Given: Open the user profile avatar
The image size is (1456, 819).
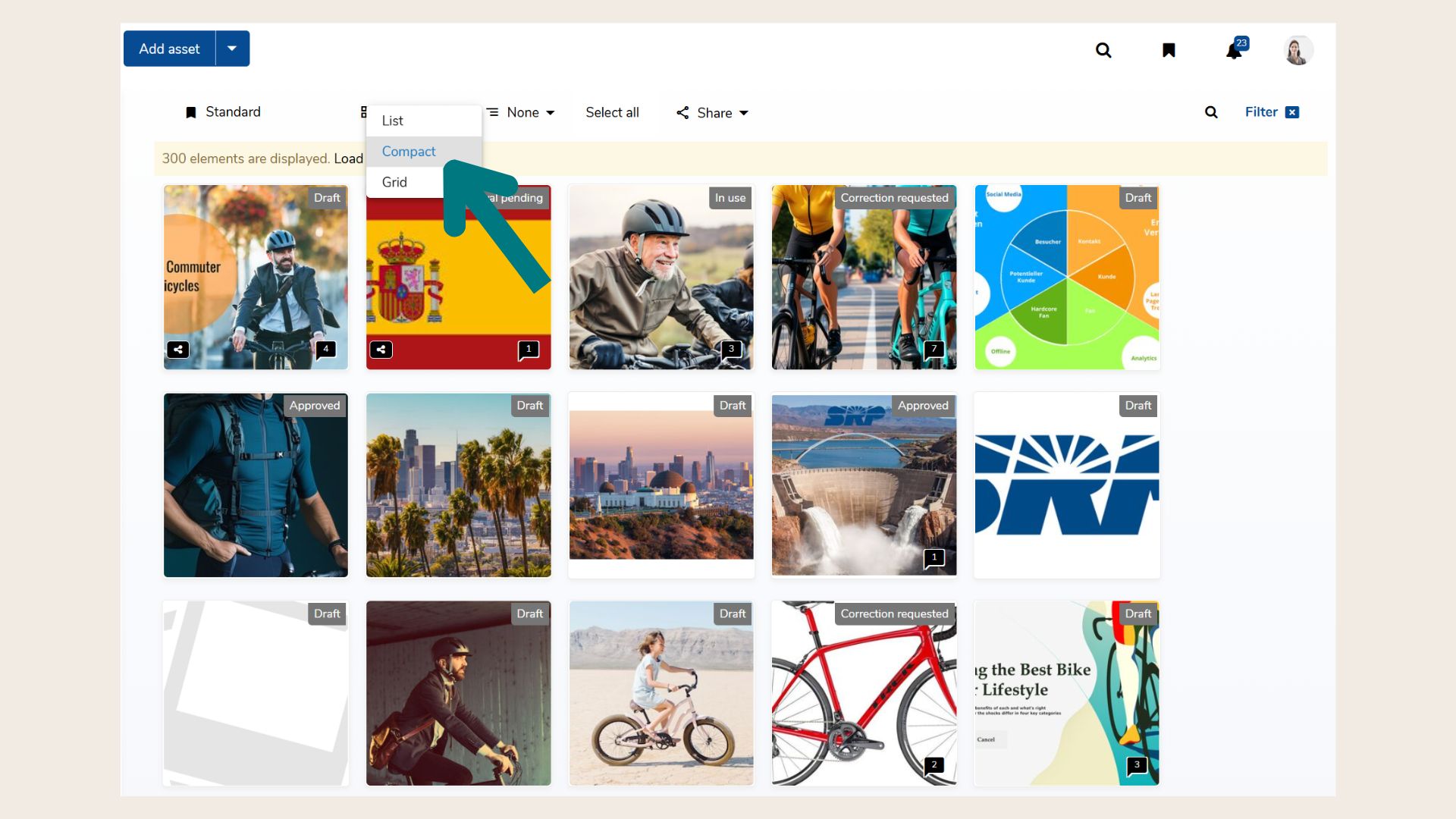Looking at the screenshot, I should [x=1298, y=51].
